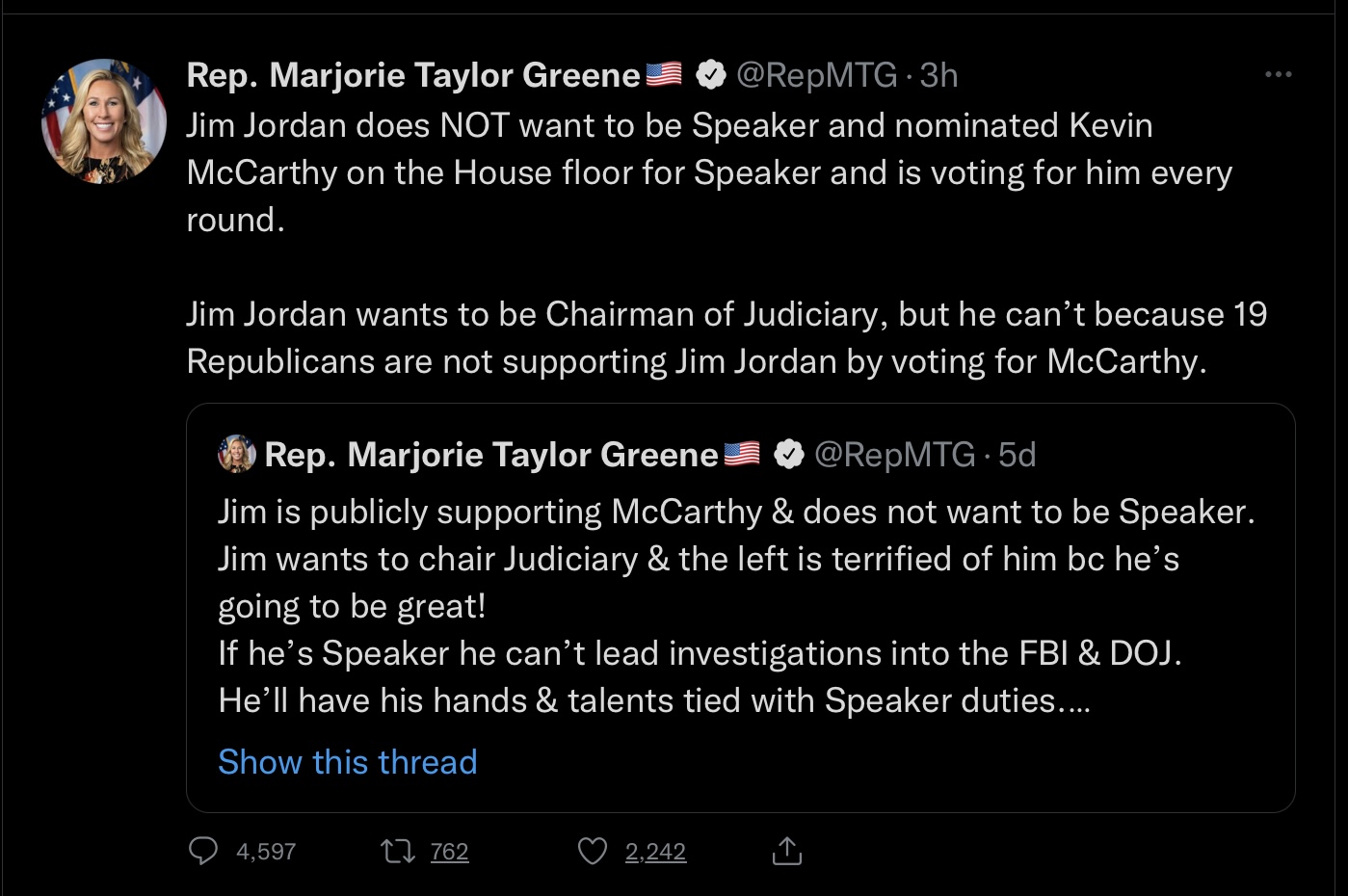Open the 2,242 likes count
The image size is (1348, 896).
tap(655, 852)
